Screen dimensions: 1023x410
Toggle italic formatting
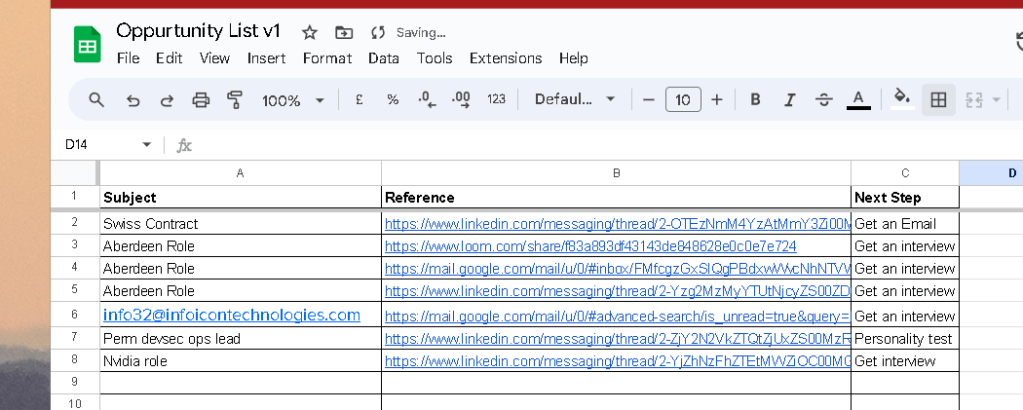coord(790,100)
